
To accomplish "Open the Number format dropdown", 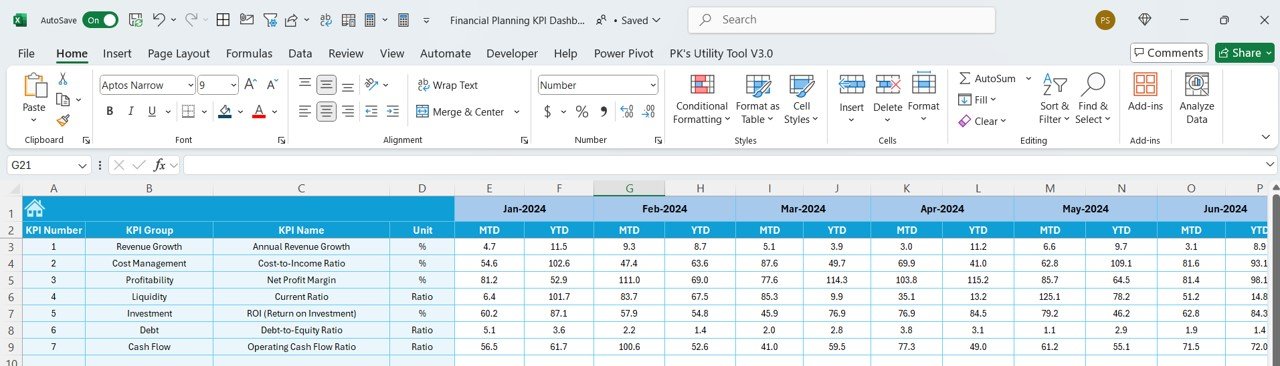I will (x=652, y=85).
